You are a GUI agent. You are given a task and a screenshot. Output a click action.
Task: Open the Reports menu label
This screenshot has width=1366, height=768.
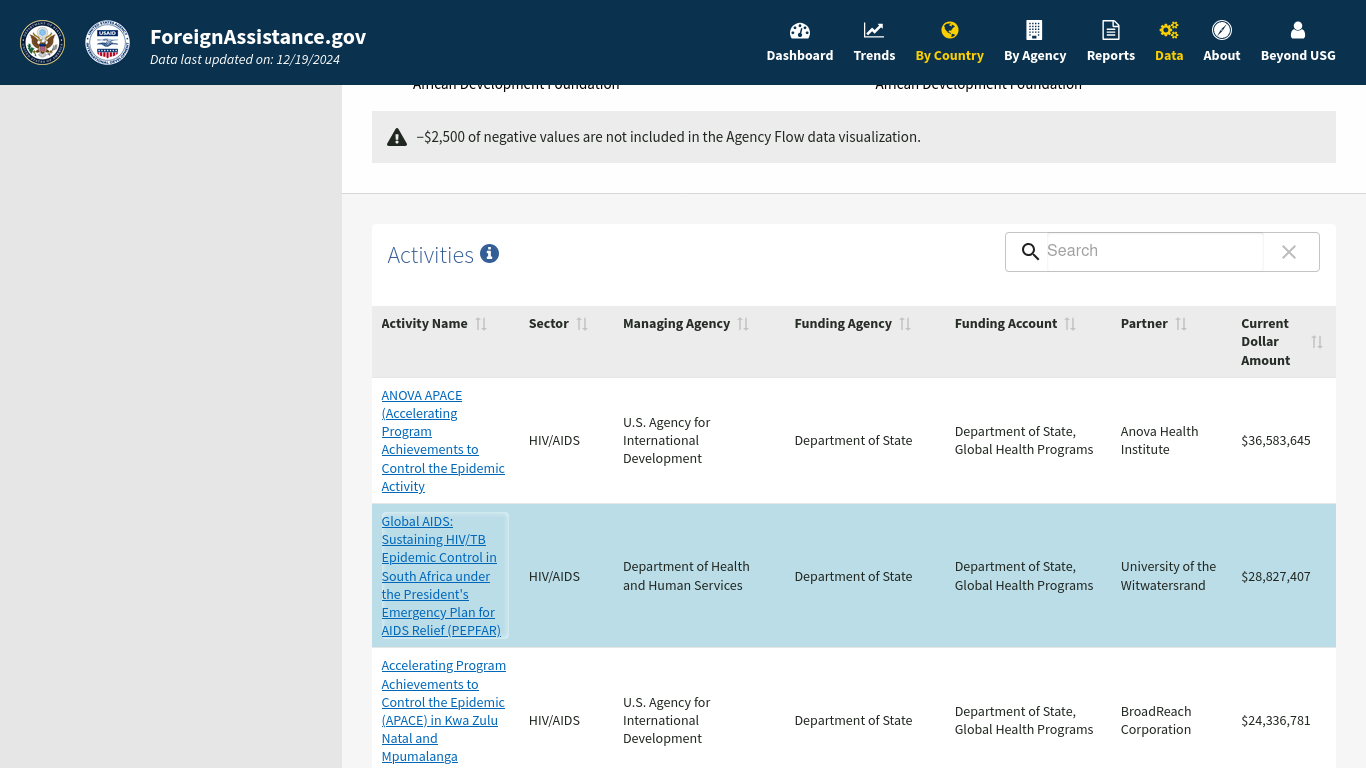click(1111, 56)
